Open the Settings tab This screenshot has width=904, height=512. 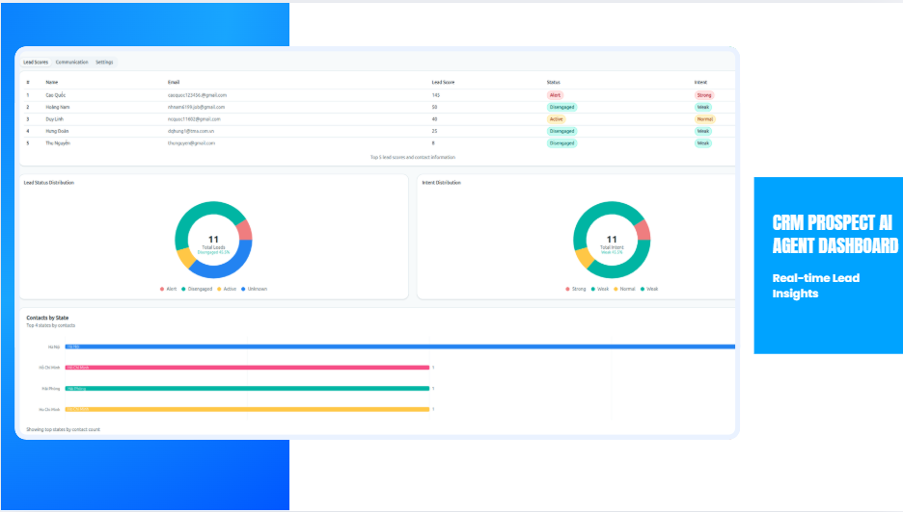[105, 62]
